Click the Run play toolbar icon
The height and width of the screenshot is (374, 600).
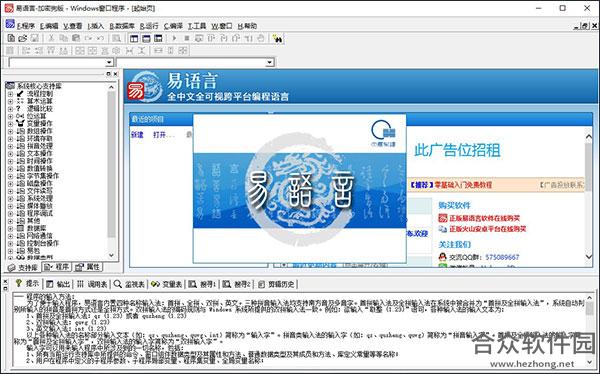click(174, 38)
